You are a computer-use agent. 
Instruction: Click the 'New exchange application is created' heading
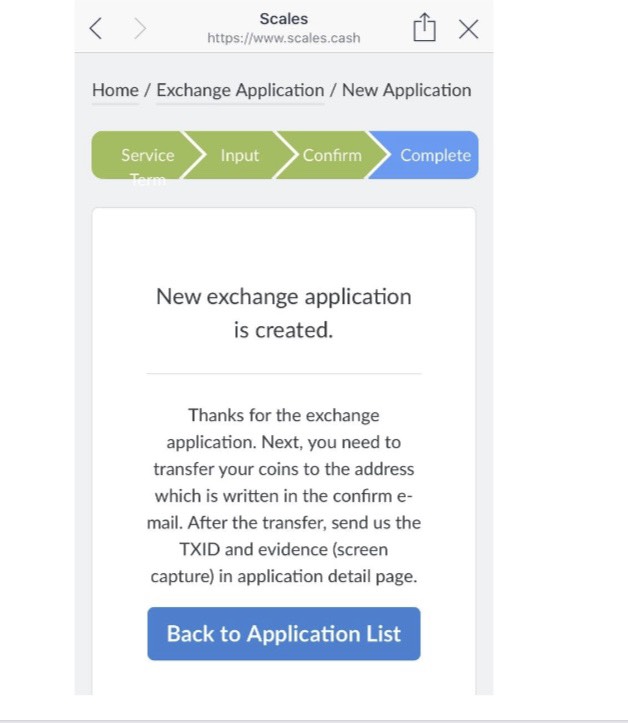click(284, 313)
